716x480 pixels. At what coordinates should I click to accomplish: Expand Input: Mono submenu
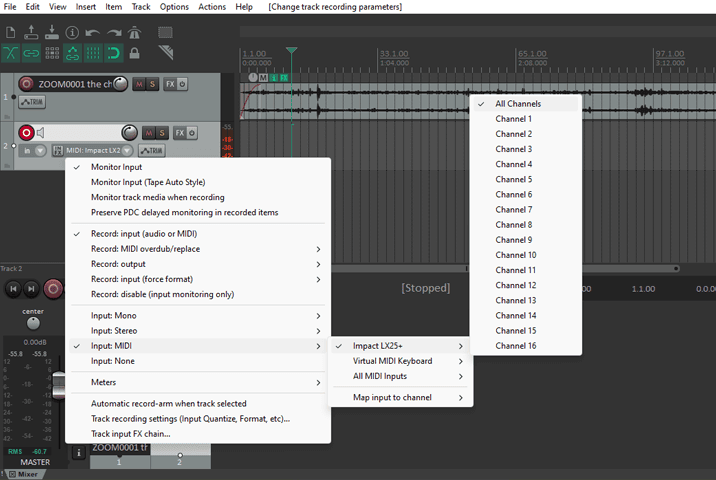(198, 316)
